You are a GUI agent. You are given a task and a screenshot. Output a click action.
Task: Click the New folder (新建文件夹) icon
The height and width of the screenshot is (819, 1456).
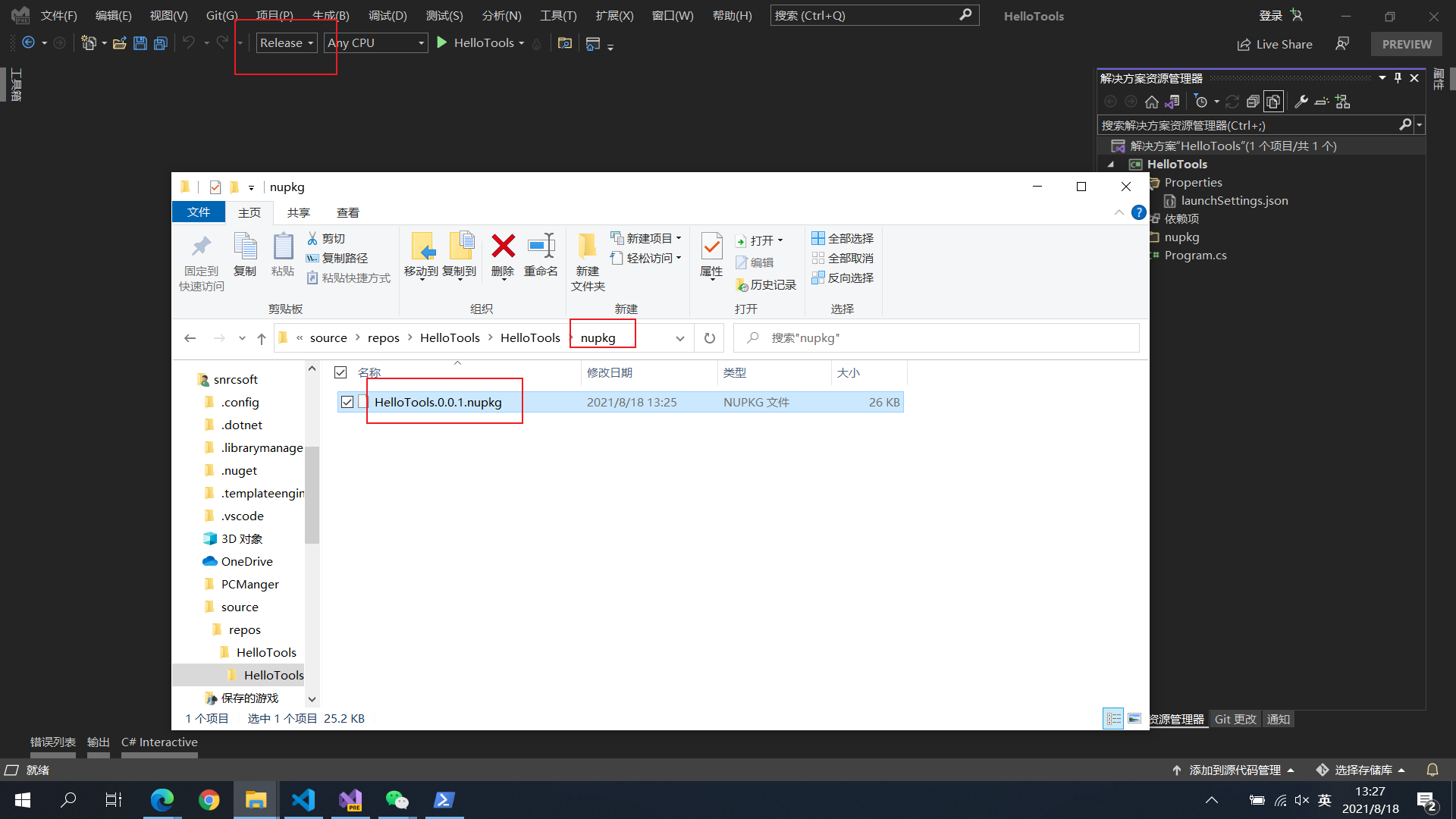point(587,248)
